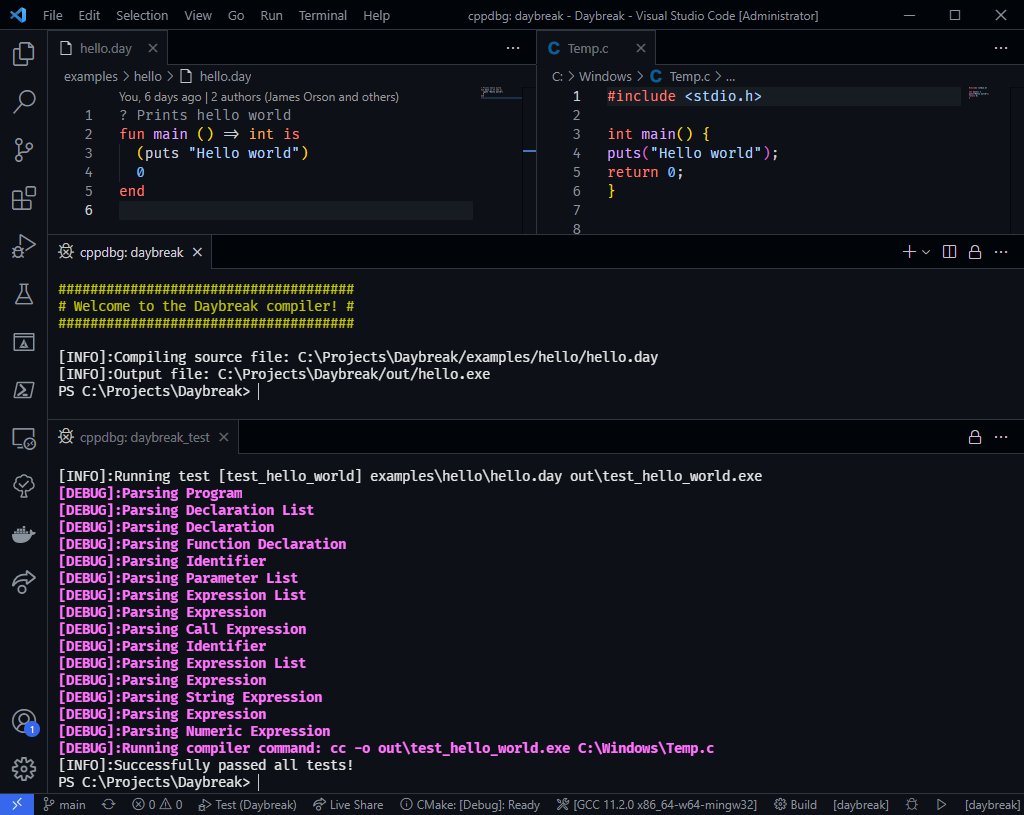Select the hello.day editor tab

coord(108,48)
